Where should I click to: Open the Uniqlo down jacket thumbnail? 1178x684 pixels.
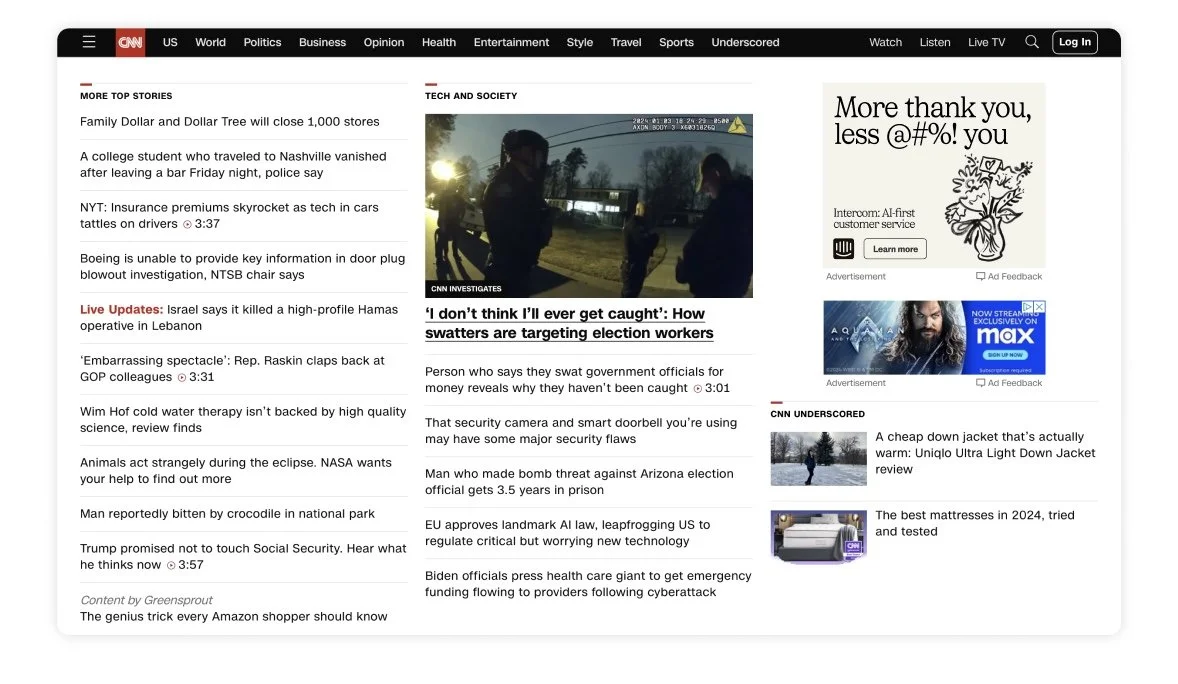click(x=818, y=459)
